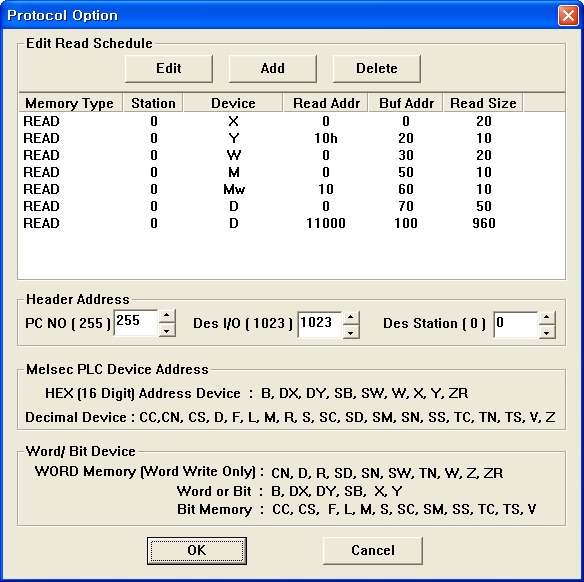Confirm the dialog with OK
The image size is (584, 582).
pyautogui.click(x=197, y=550)
